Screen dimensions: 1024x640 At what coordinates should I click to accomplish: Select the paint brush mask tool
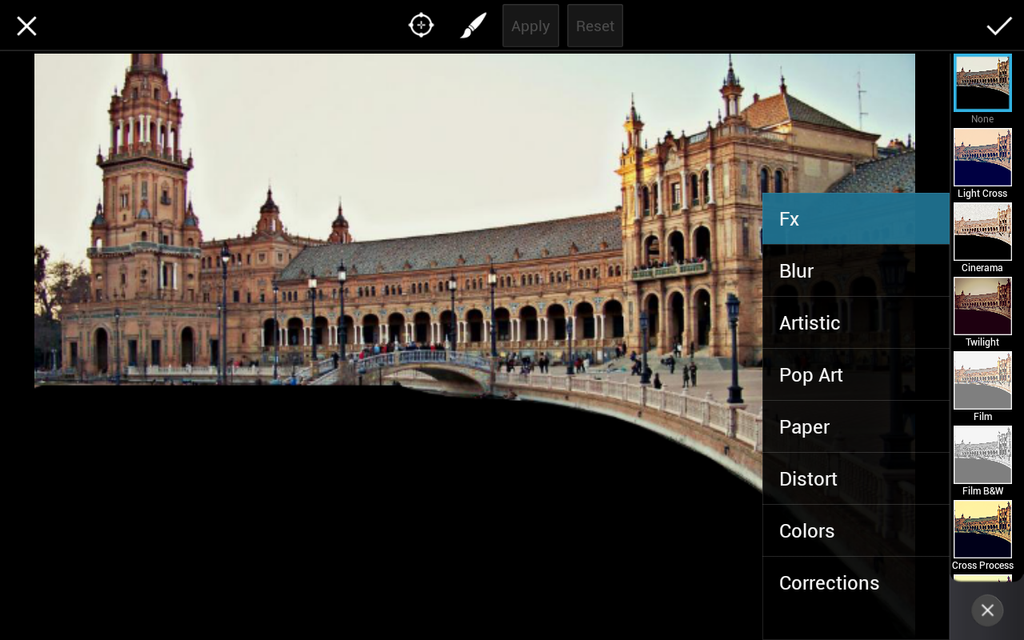click(x=473, y=25)
